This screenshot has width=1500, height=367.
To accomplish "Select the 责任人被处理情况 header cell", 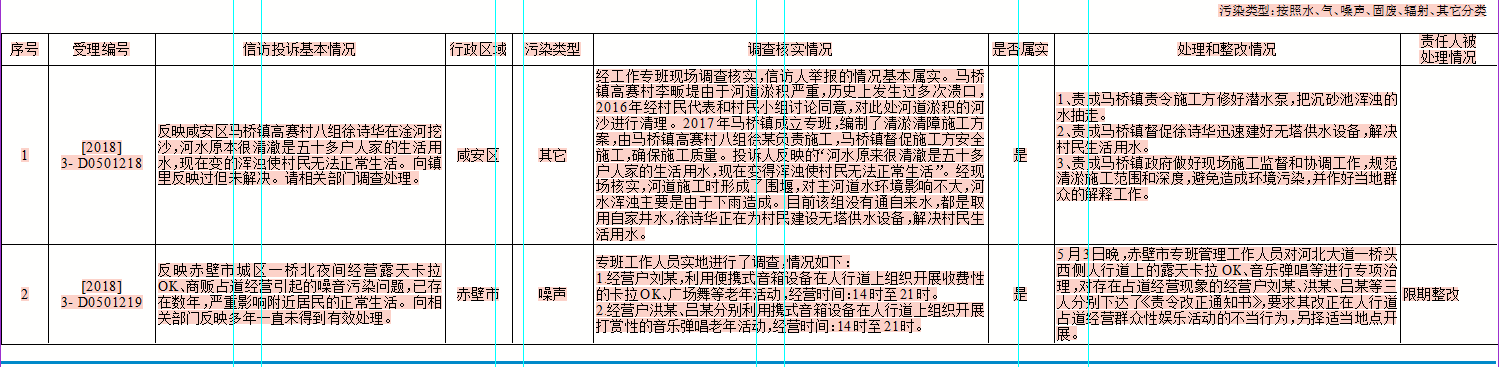I will (1448, 49).
